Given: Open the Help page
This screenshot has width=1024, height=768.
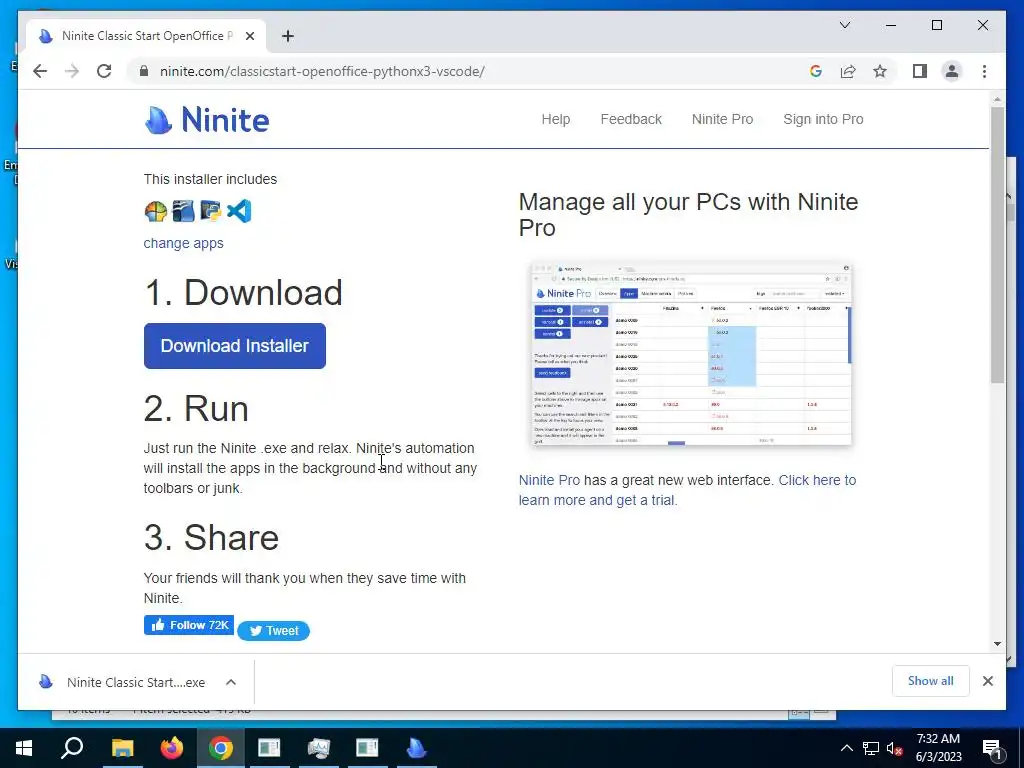Looking at the screenshot, I should 556,120.
